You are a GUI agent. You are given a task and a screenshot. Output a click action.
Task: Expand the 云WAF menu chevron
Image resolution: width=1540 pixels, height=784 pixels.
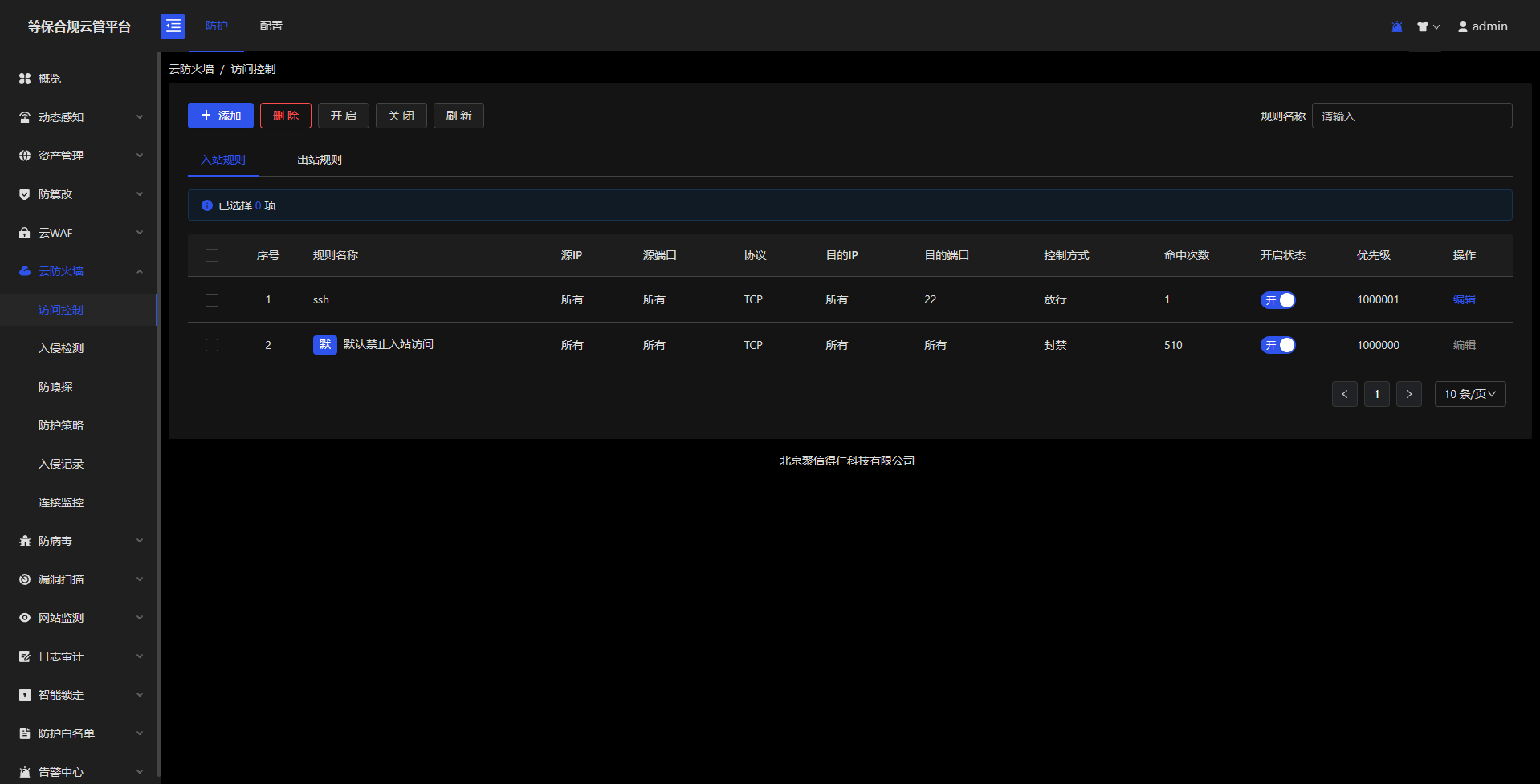140,233
